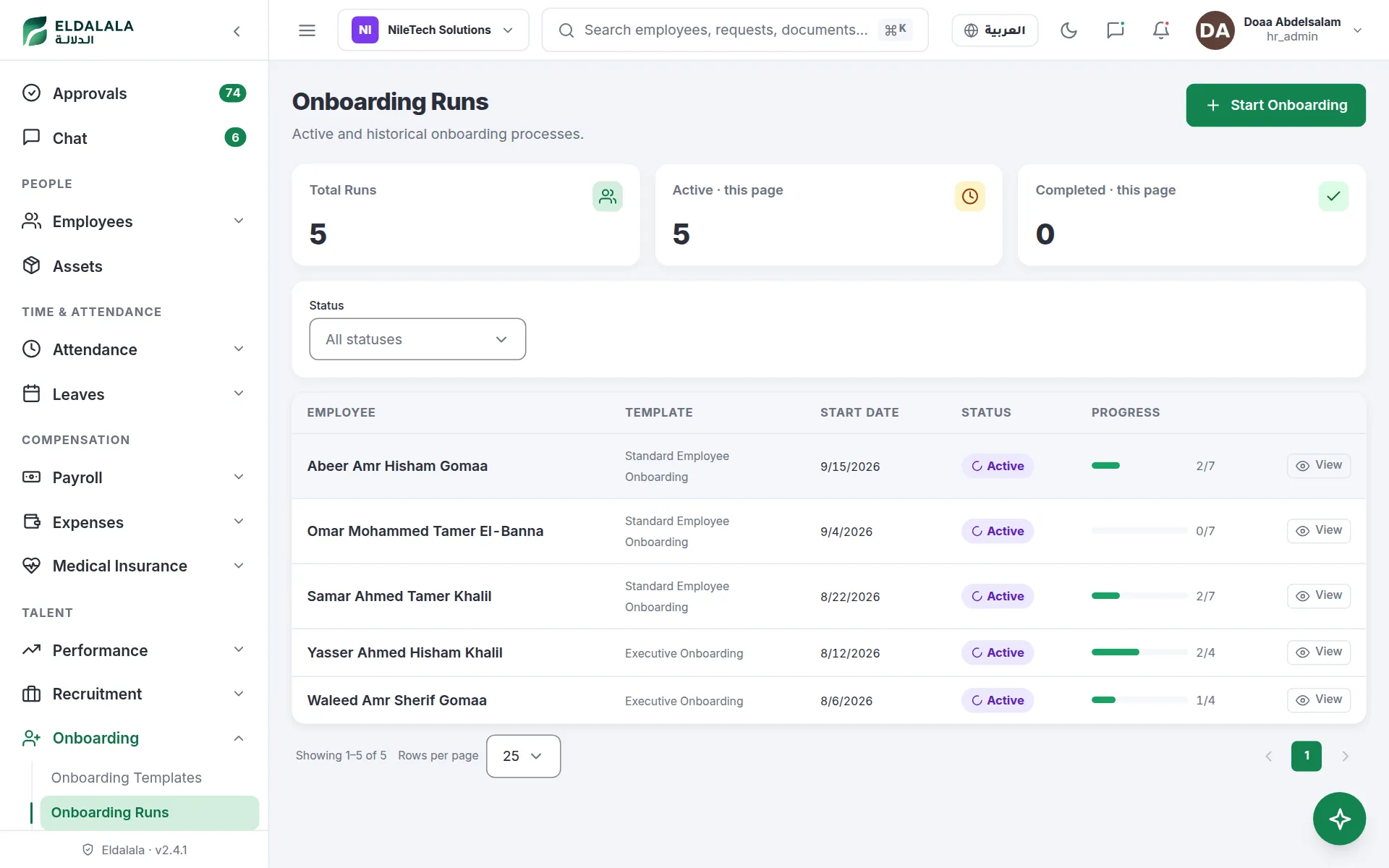Screen dimensions: 1389x868
Task: View Abeer Amr Hisham Gomaa's onboarding run
Action: tap(1318, 465)
